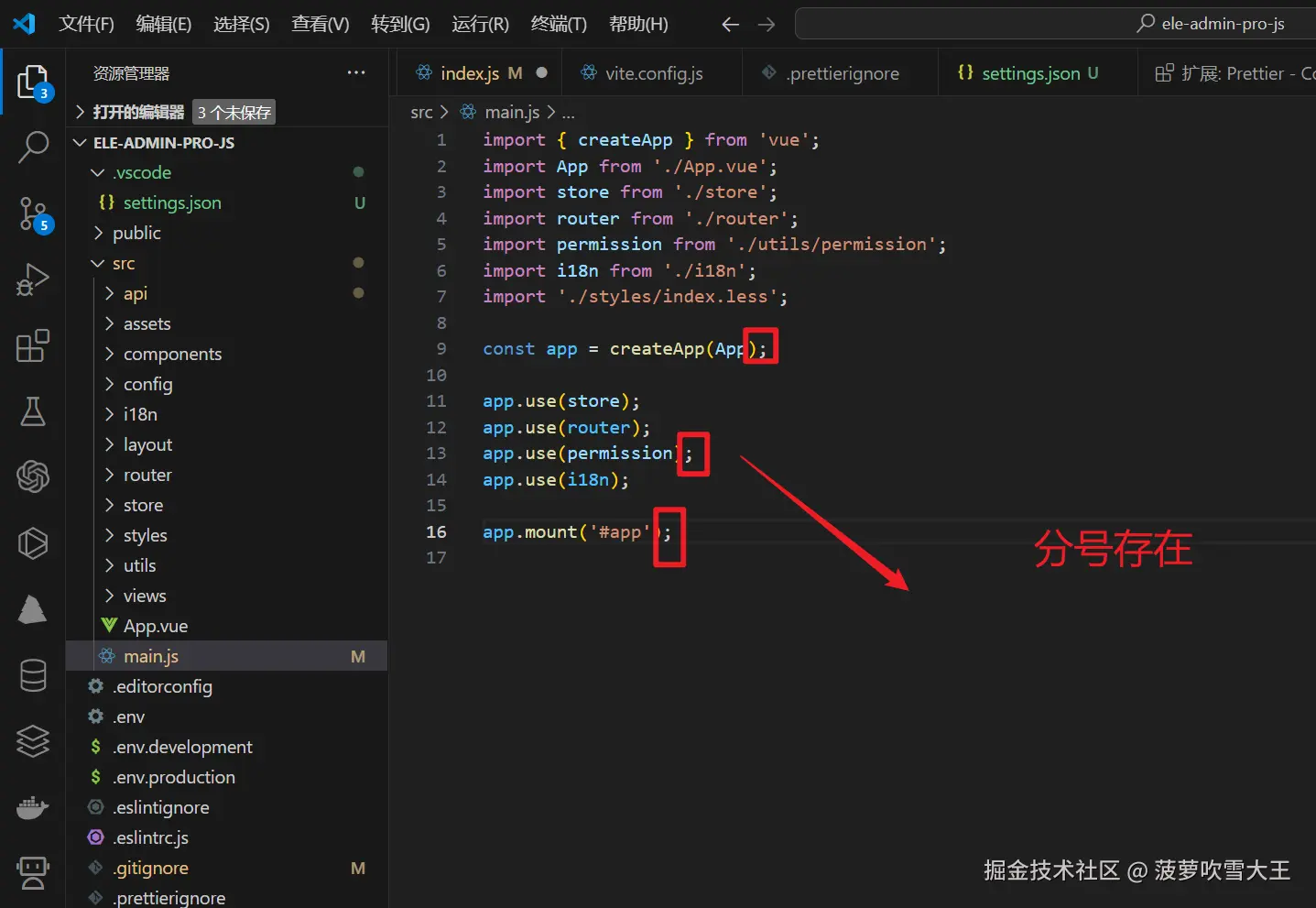Open settings.json in the file tree
The image size is (1316, 908).
tap(227, 202)
